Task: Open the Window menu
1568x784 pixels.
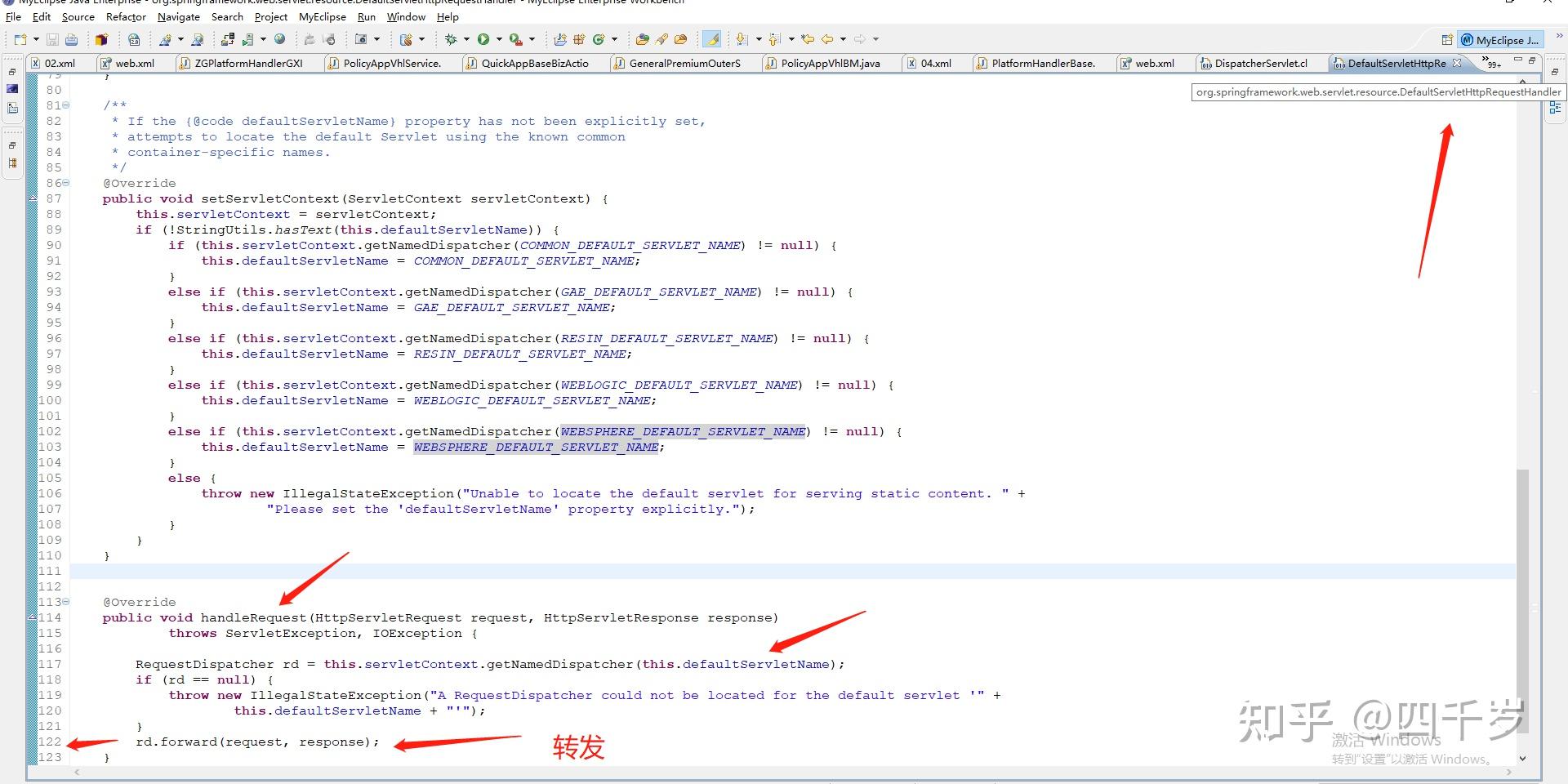Action: pos(406,16)
